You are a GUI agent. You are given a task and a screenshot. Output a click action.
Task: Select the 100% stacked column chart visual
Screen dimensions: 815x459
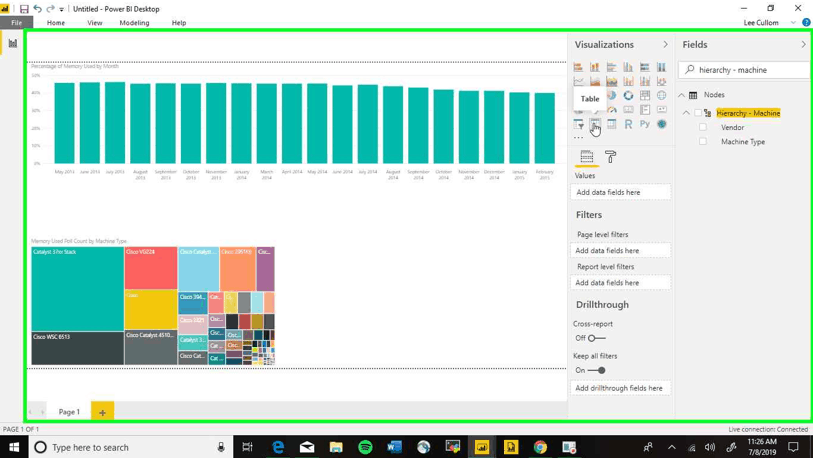661,67
